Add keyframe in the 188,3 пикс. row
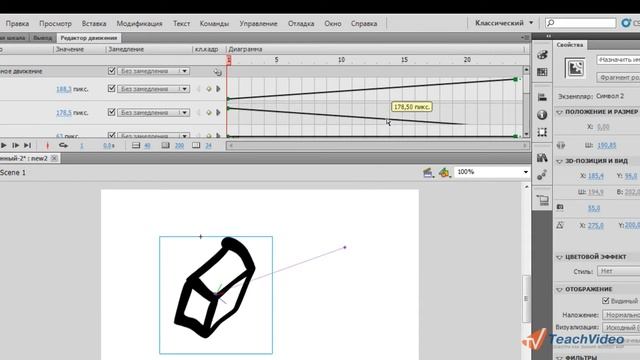 coord(209,89)
